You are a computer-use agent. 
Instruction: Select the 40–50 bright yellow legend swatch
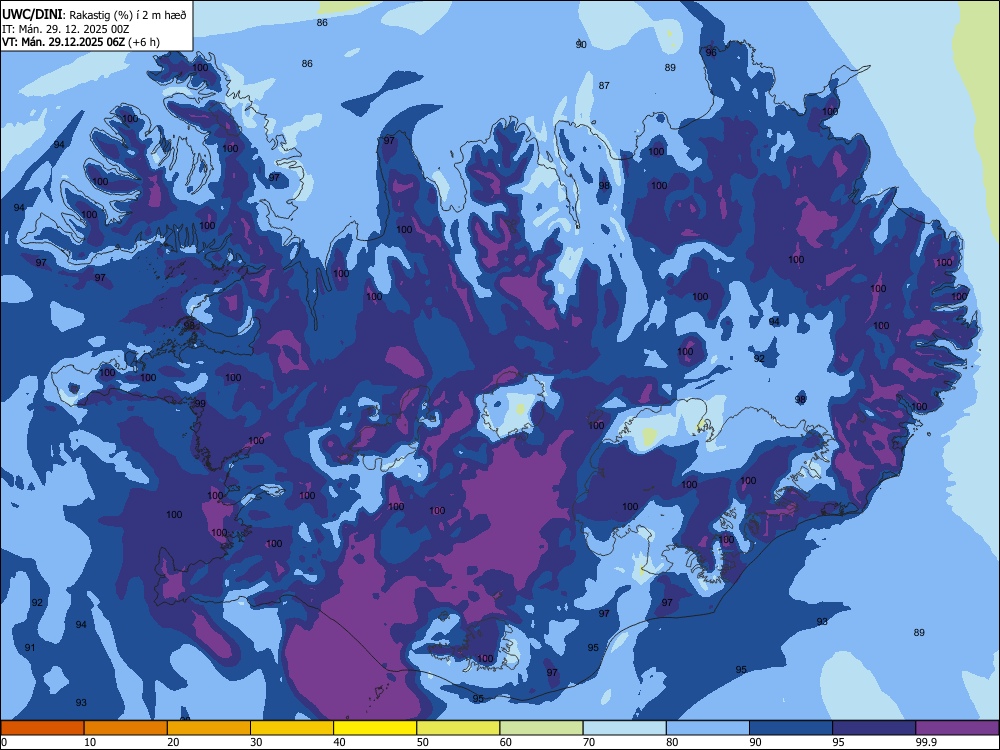click(375, 728)
